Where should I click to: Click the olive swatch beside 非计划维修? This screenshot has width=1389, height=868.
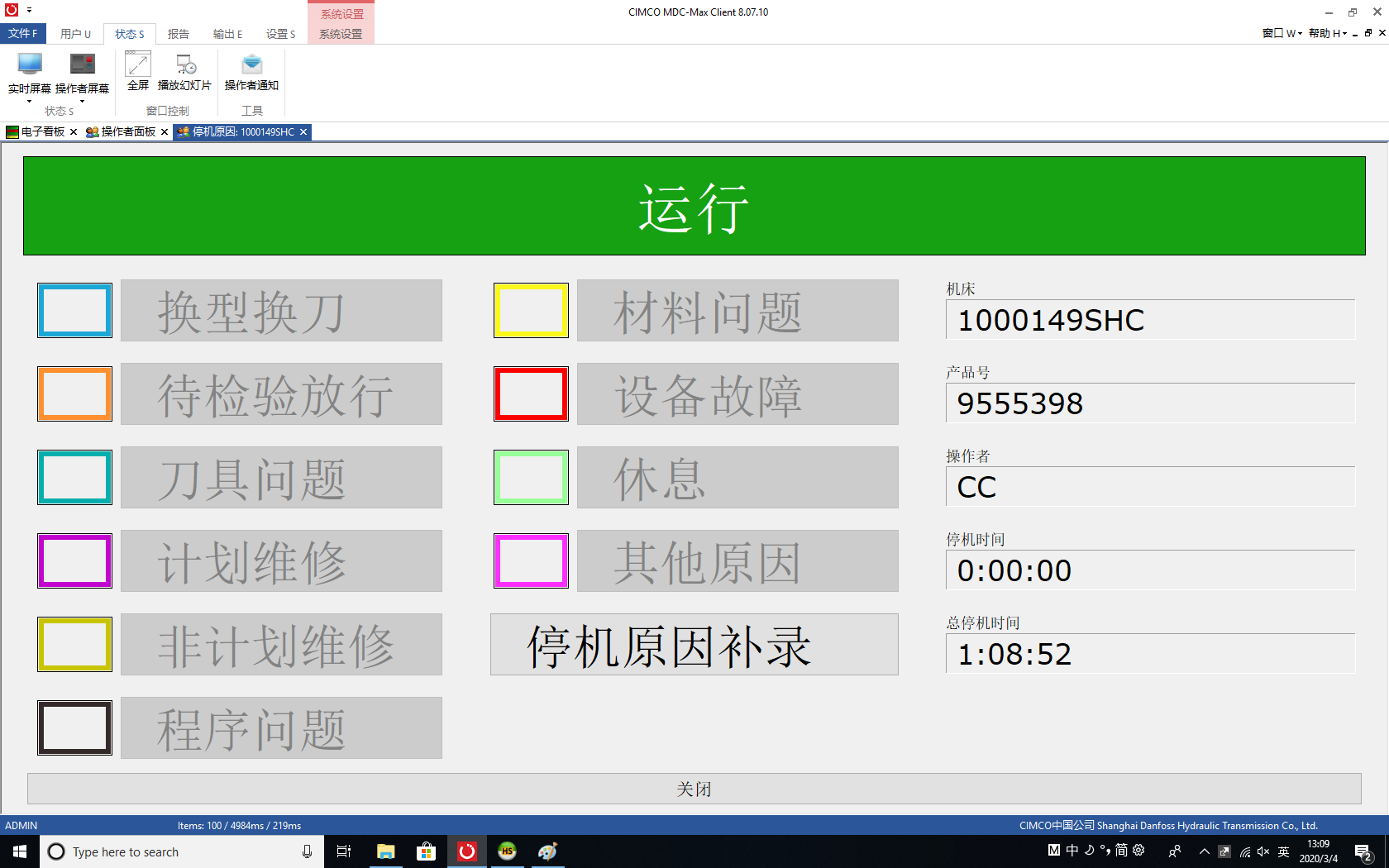(x=74, y=645)
